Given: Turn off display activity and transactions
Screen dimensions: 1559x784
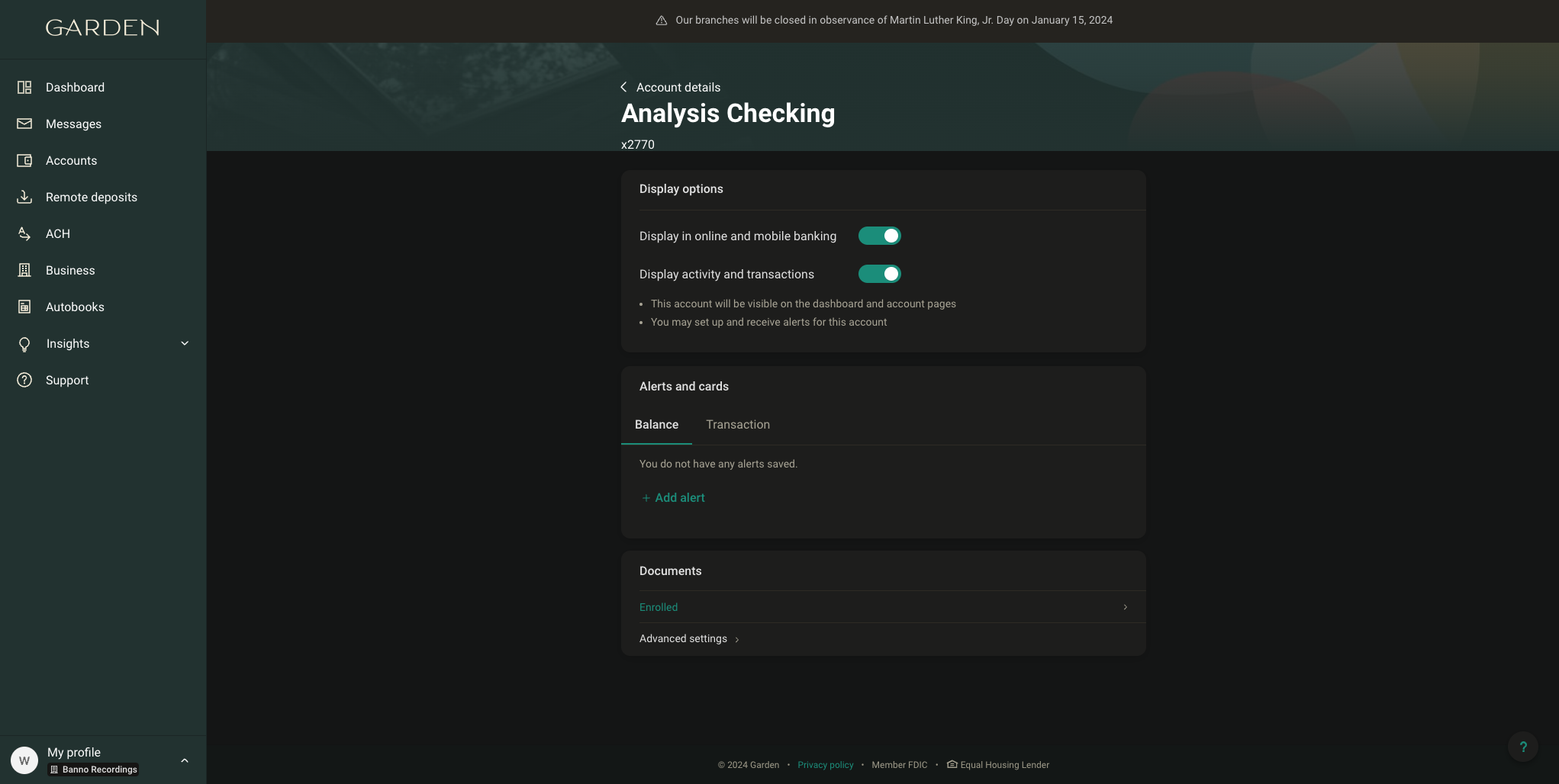Looking at the screenshot, I should 879,274.
